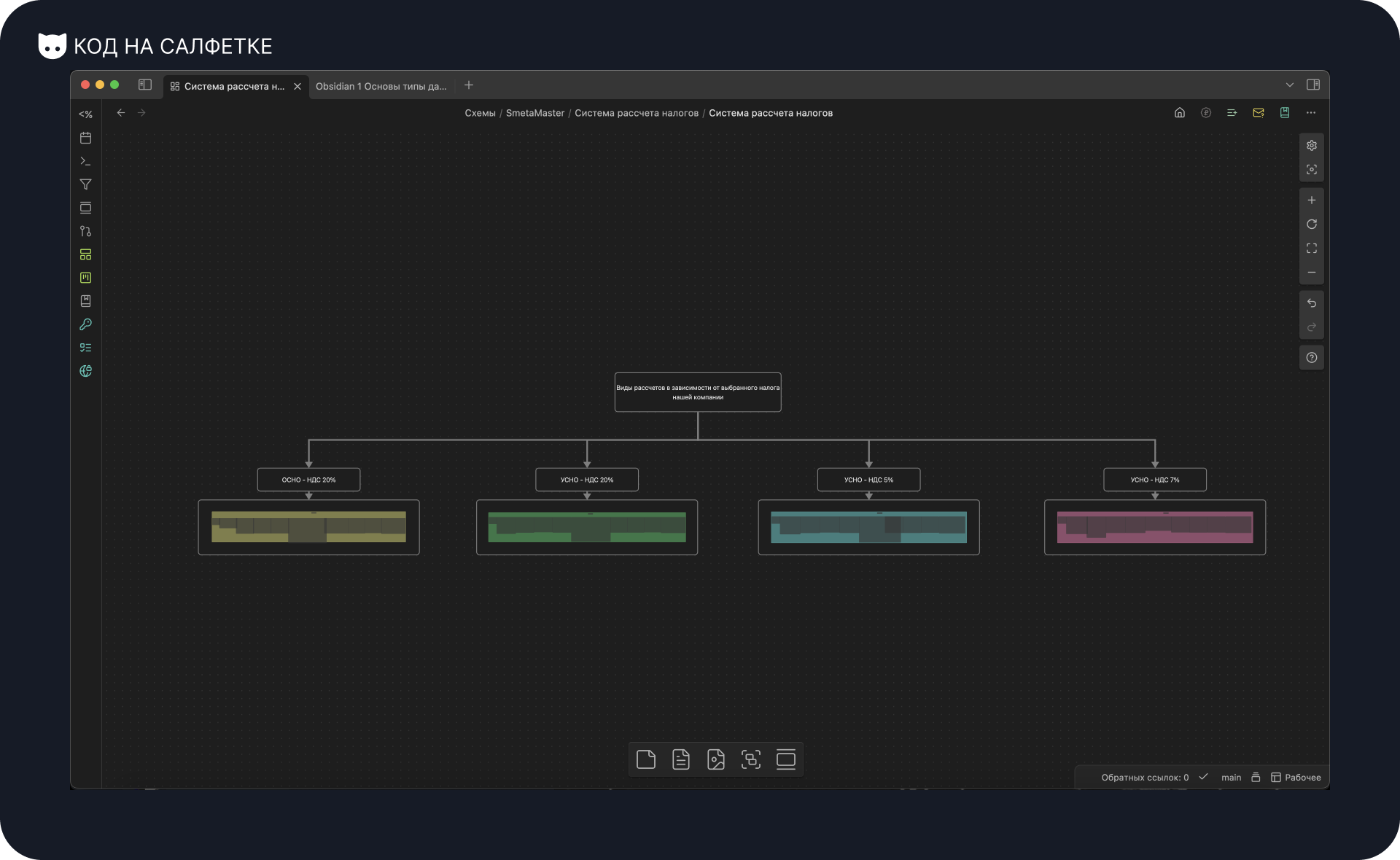Switch to Obsidian 1 Основы tab
The image size is (1400, 860).
(x=381, y=86)
